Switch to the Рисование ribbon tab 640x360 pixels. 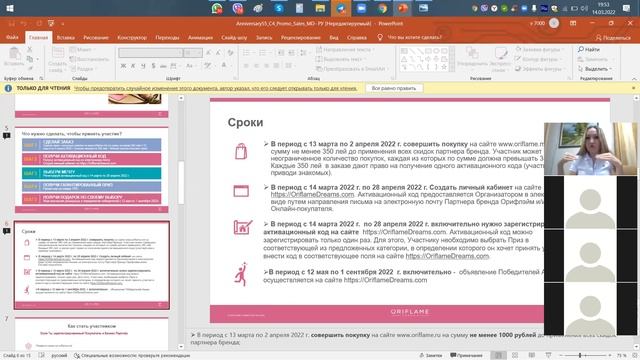(x=96, y=38)
